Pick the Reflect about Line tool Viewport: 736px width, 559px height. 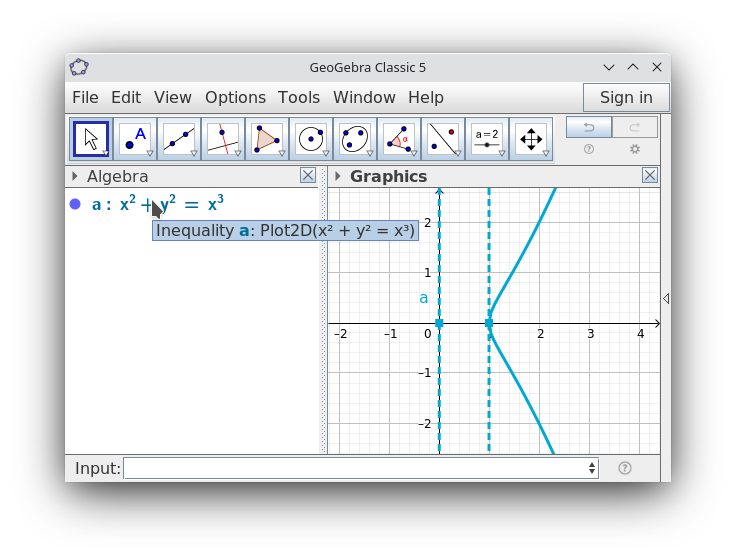443,139
